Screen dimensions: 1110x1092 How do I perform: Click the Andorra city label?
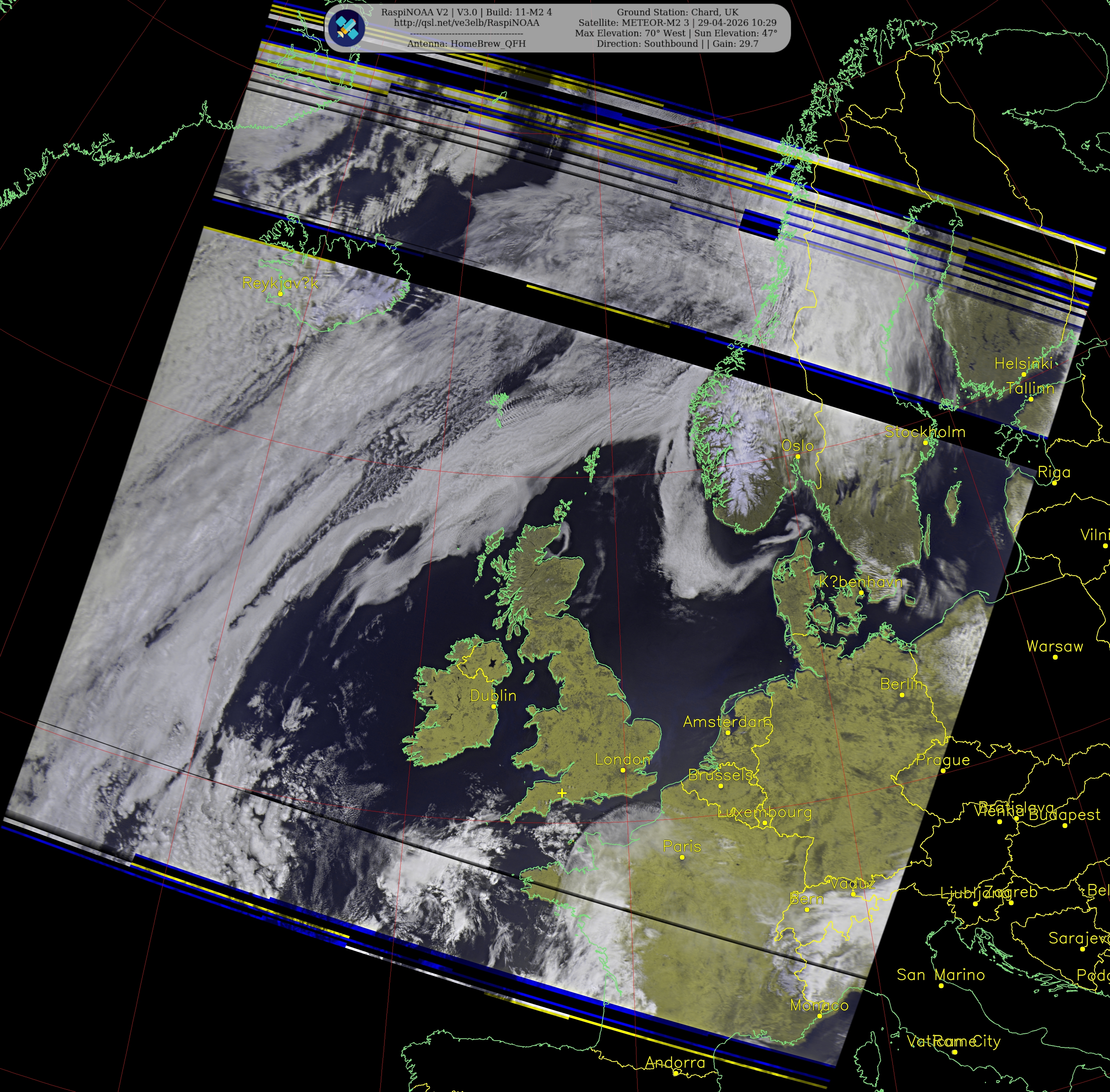tap(675, 1063)
